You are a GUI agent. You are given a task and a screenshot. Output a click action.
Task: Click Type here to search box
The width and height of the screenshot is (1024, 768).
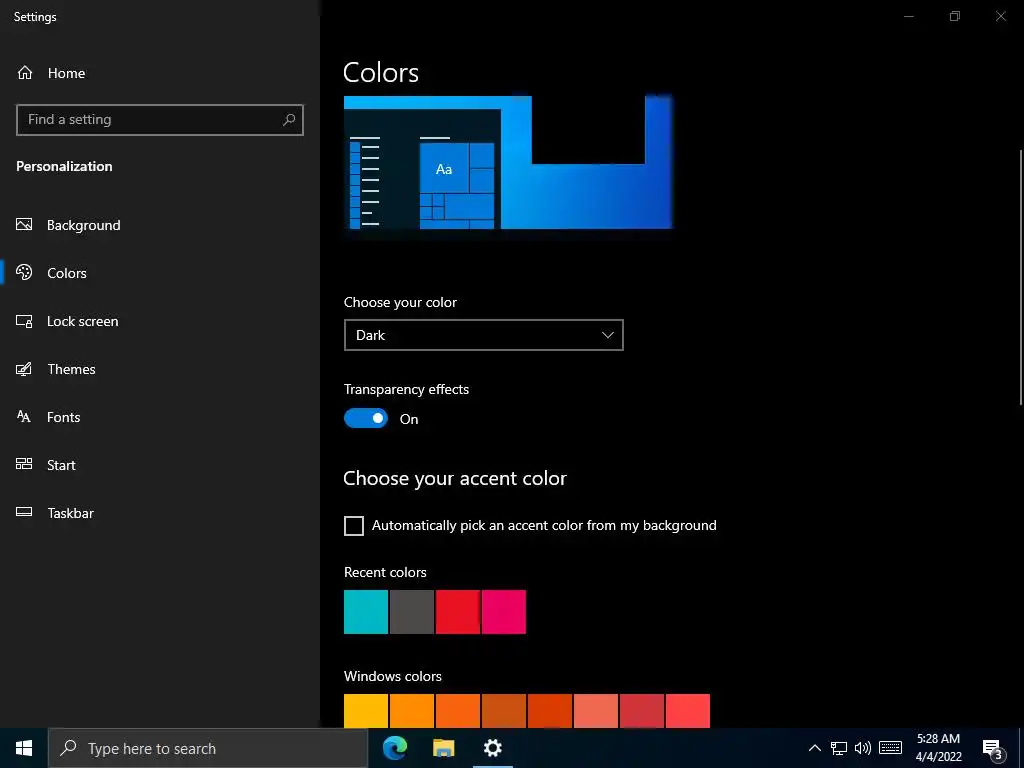coord(208,748)
